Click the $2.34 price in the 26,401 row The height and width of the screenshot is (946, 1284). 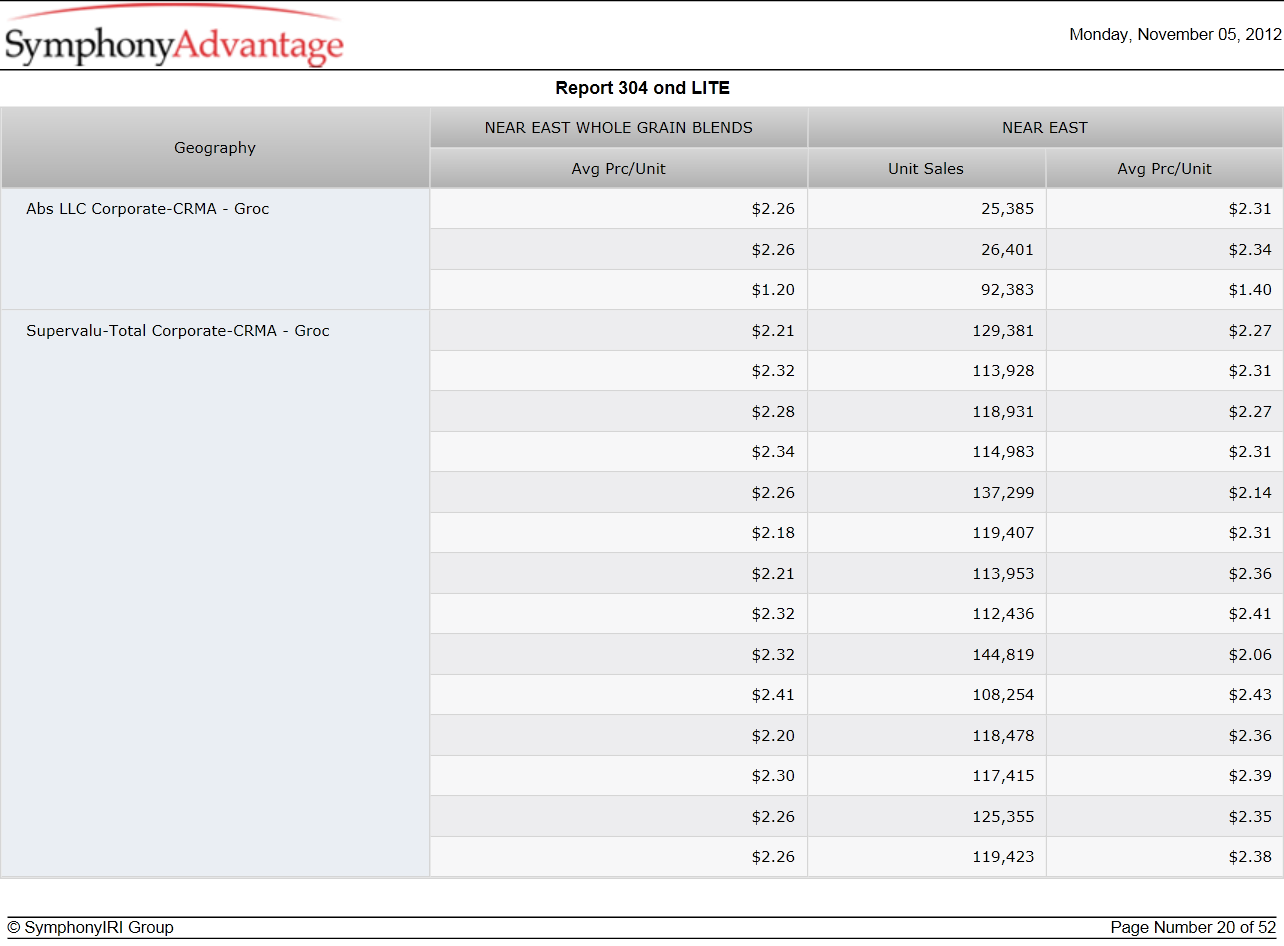[x=1250, y=249]
